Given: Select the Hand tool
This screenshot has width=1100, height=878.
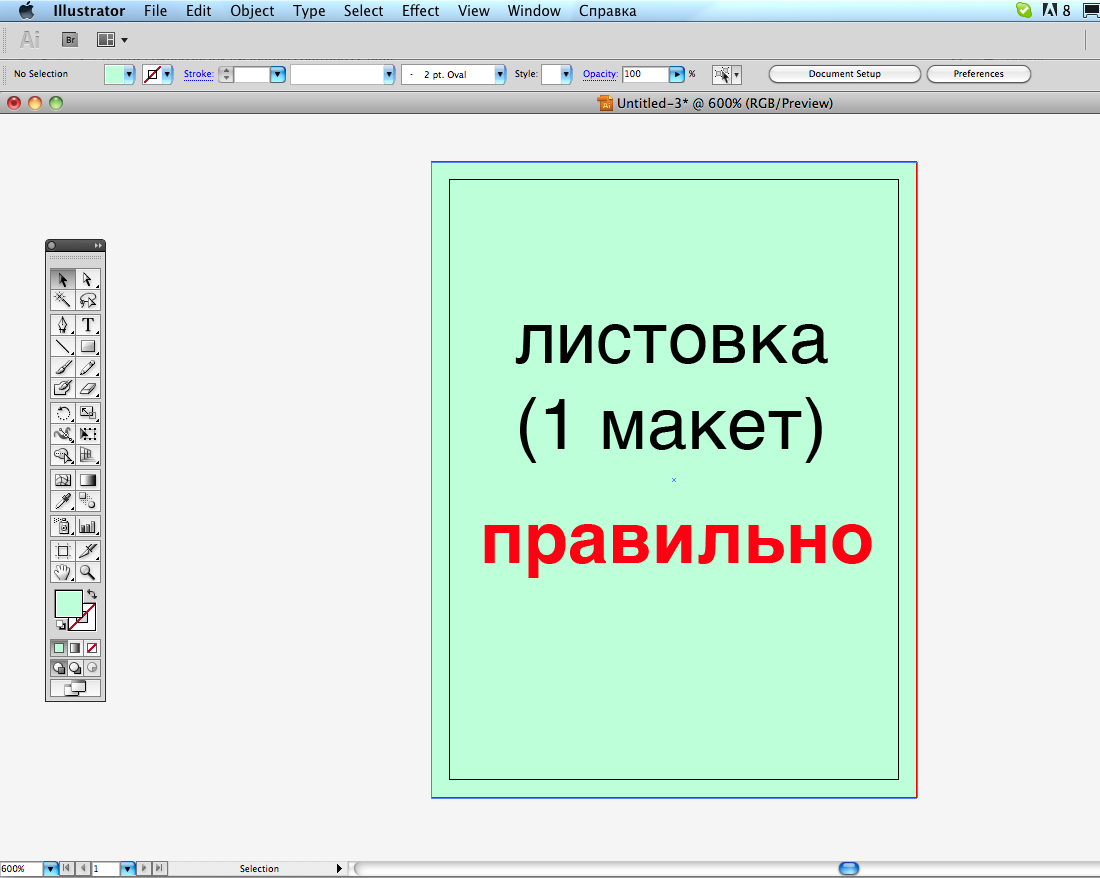Looking at the screenshot, I should [x=62, y=572].
